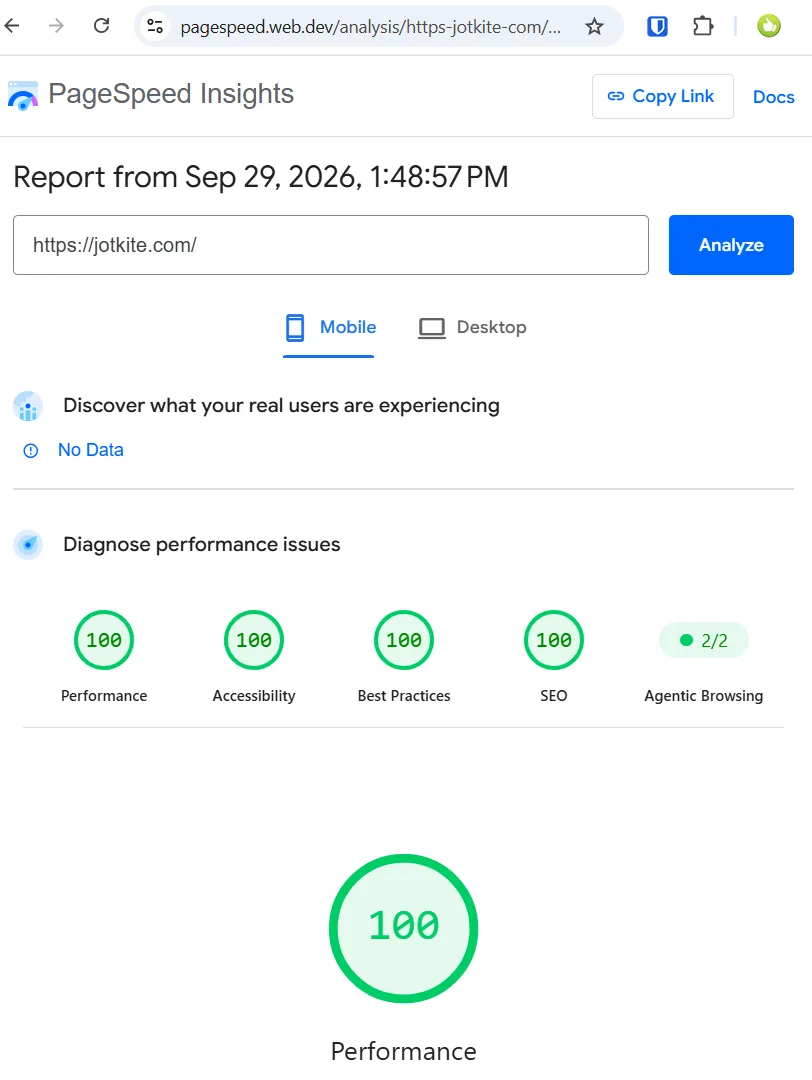Viewport: 812px width, 1080px height.
Task: Open the Extensions puzzle piece icon
Action: [702, 27]
